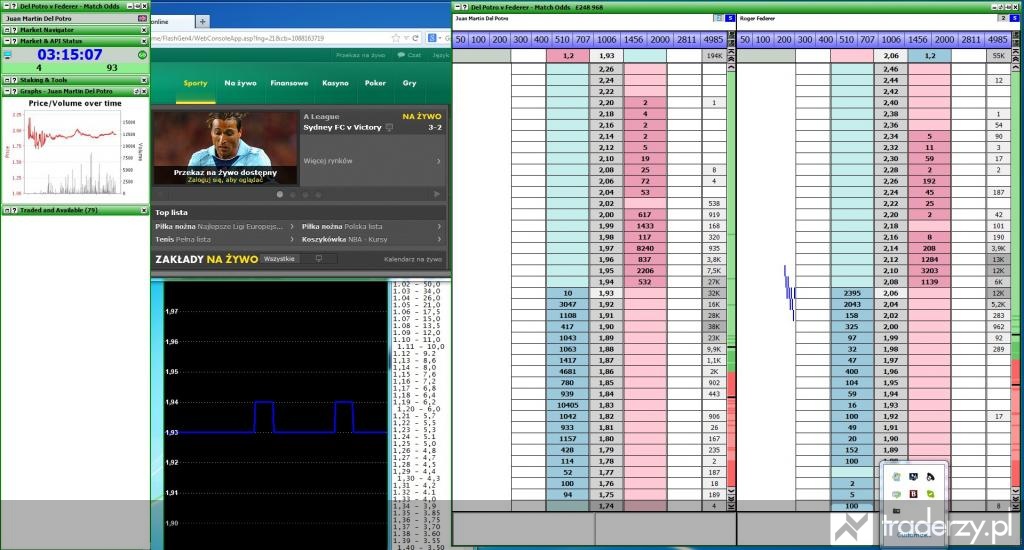Open the Wszystkie filter dropdown
1024x550 pixels.
(280, 259)
